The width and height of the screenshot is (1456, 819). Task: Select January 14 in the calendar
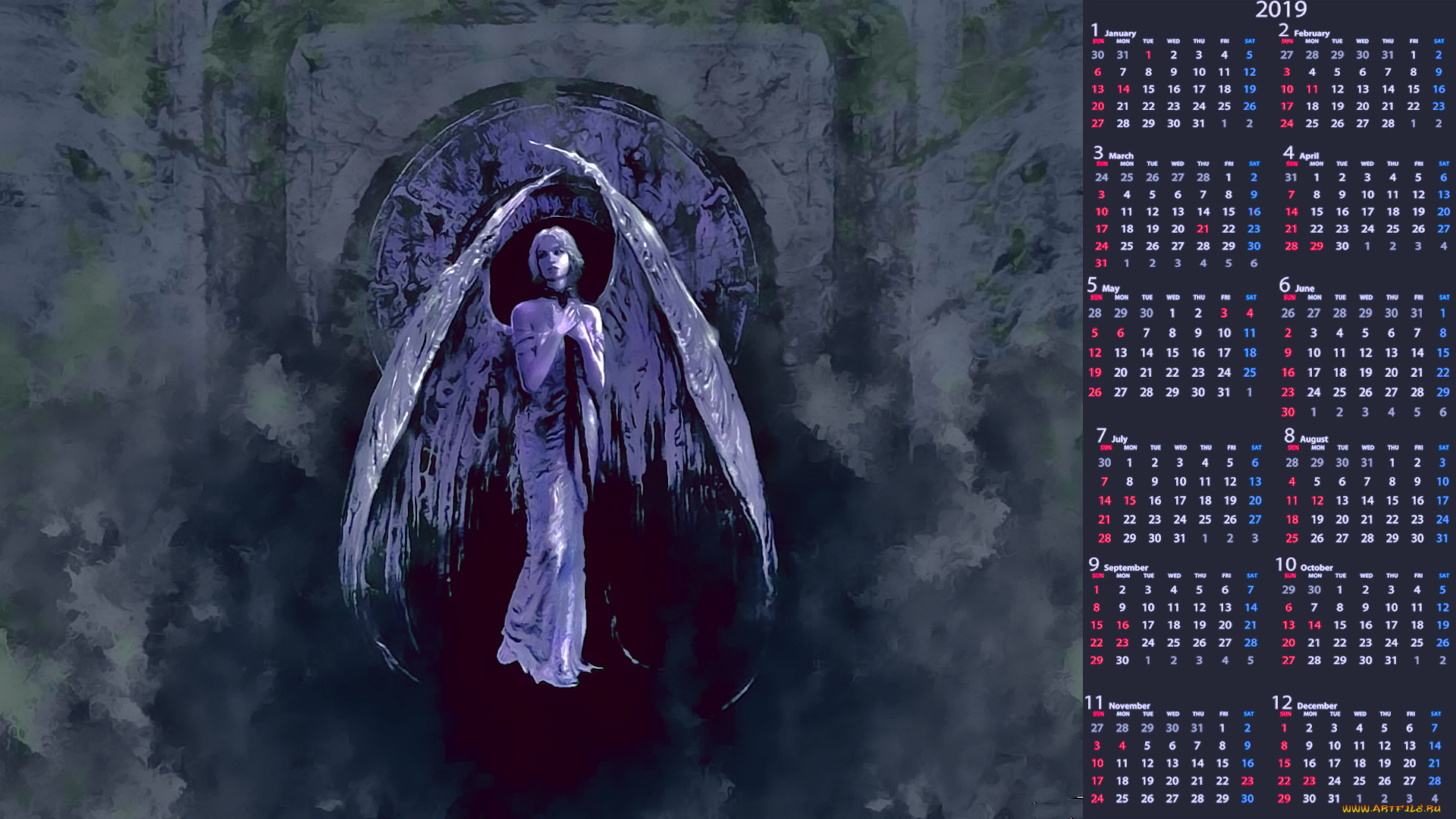pos(1123,89)
